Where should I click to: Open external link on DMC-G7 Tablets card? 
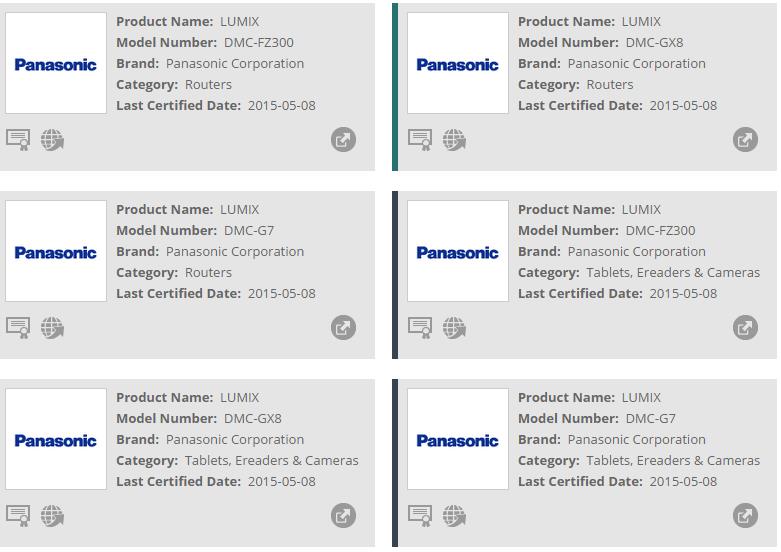[x=745, y=516]
